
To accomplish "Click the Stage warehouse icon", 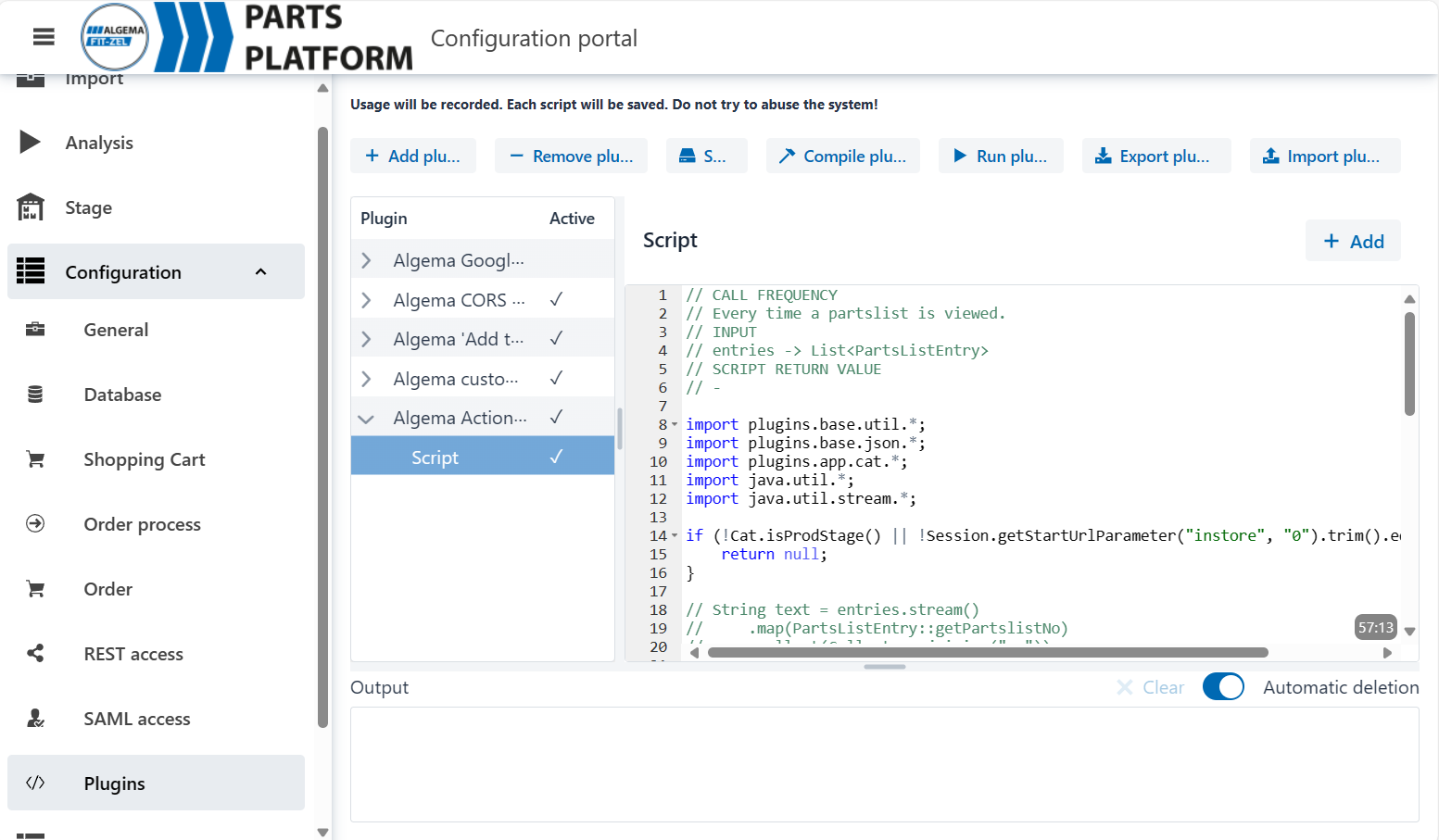I will tap(31, 207).
